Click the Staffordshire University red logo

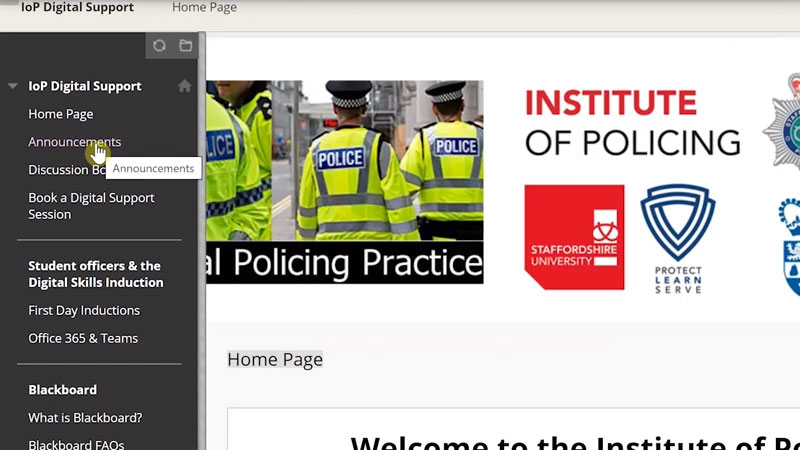pos(574,237)
